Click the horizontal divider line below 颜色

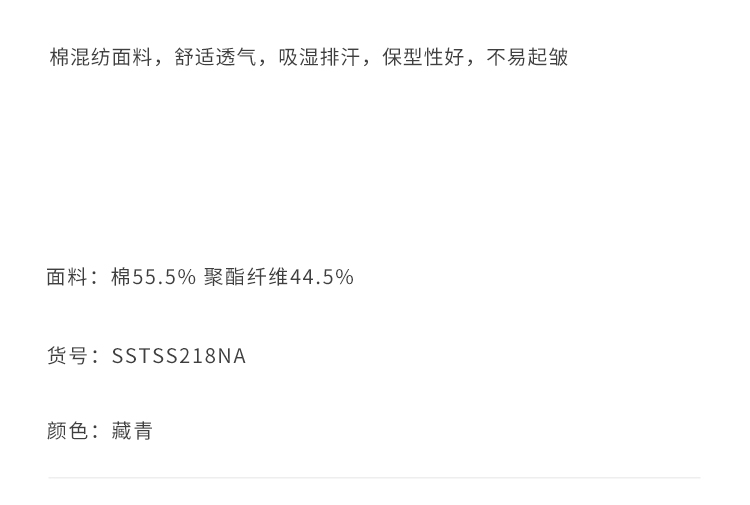pyautogui.click(x=374, y=478)
